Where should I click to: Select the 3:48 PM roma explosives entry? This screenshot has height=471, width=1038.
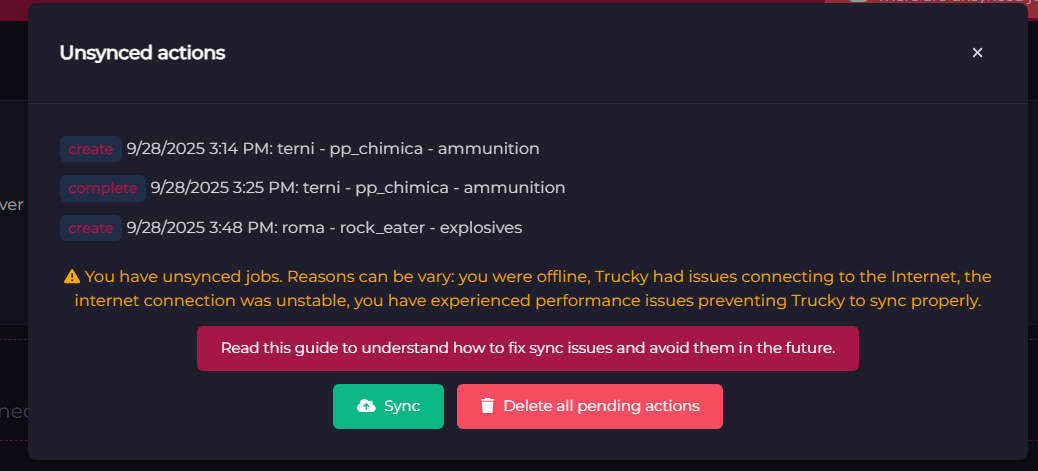(x=324, y=228)
